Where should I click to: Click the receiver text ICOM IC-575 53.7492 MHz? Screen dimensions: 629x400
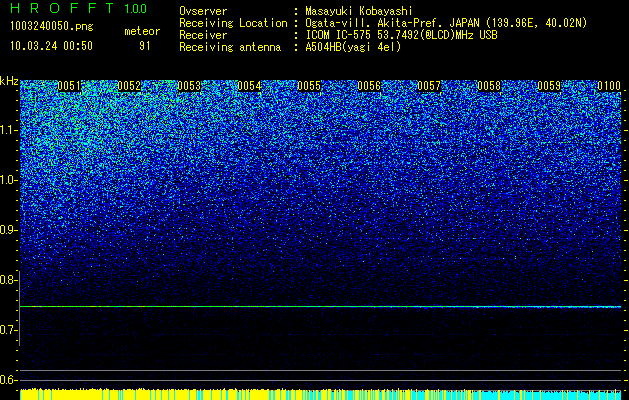(x=401, y=35)
